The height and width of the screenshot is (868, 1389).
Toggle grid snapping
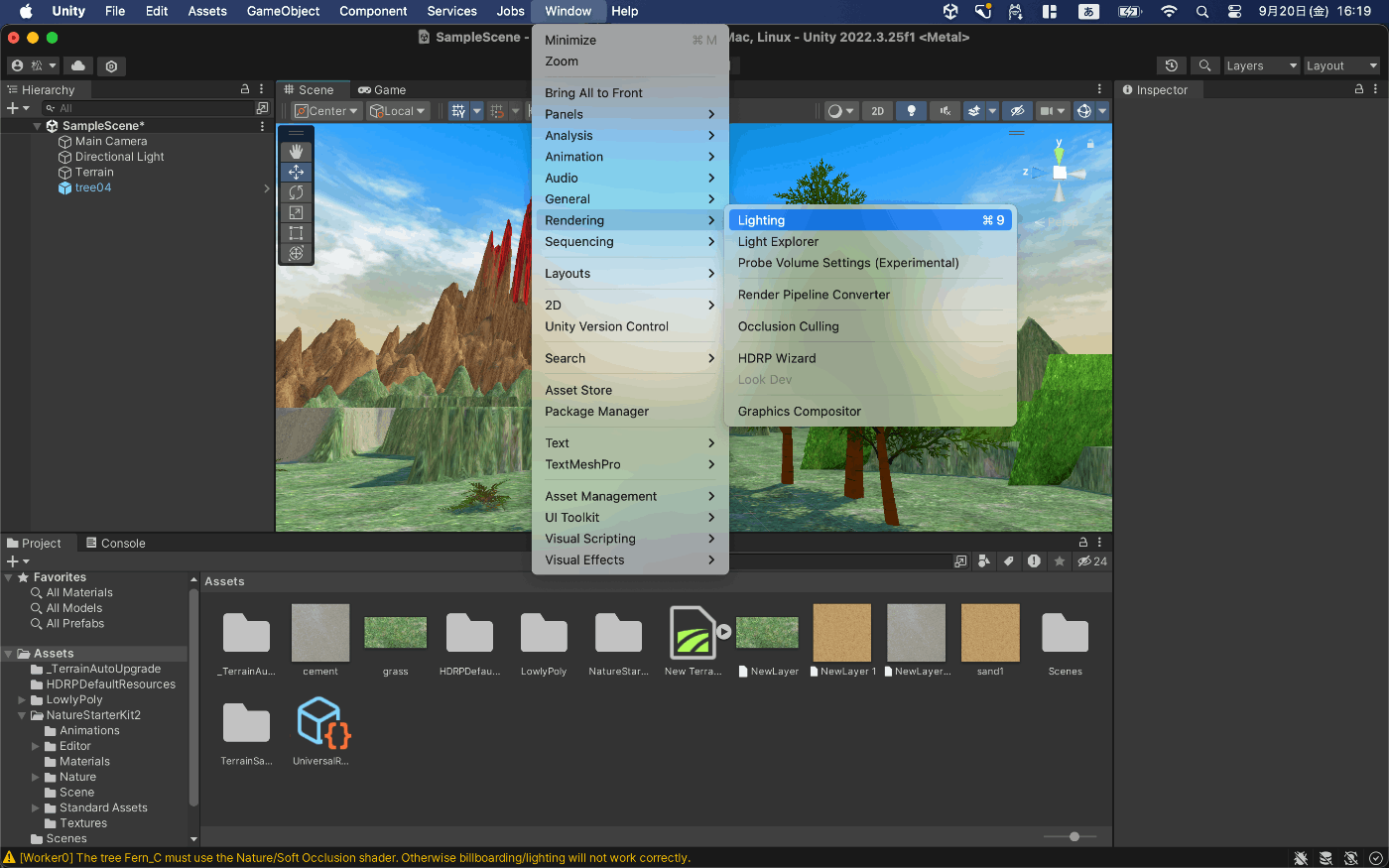point(498,111)
